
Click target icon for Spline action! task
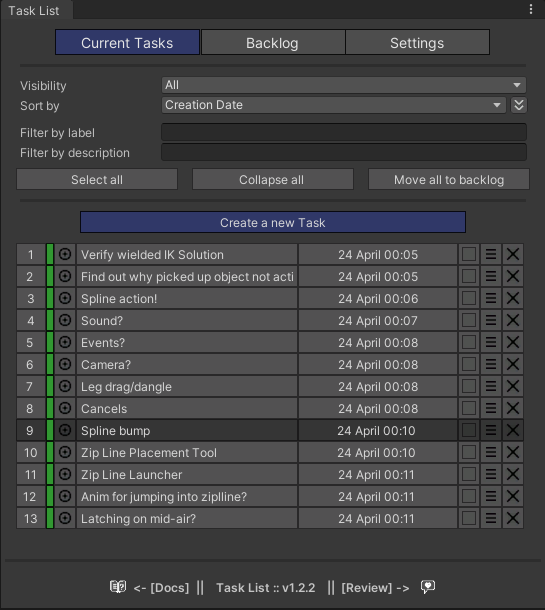pyautogui.click(x=65, y=298)
